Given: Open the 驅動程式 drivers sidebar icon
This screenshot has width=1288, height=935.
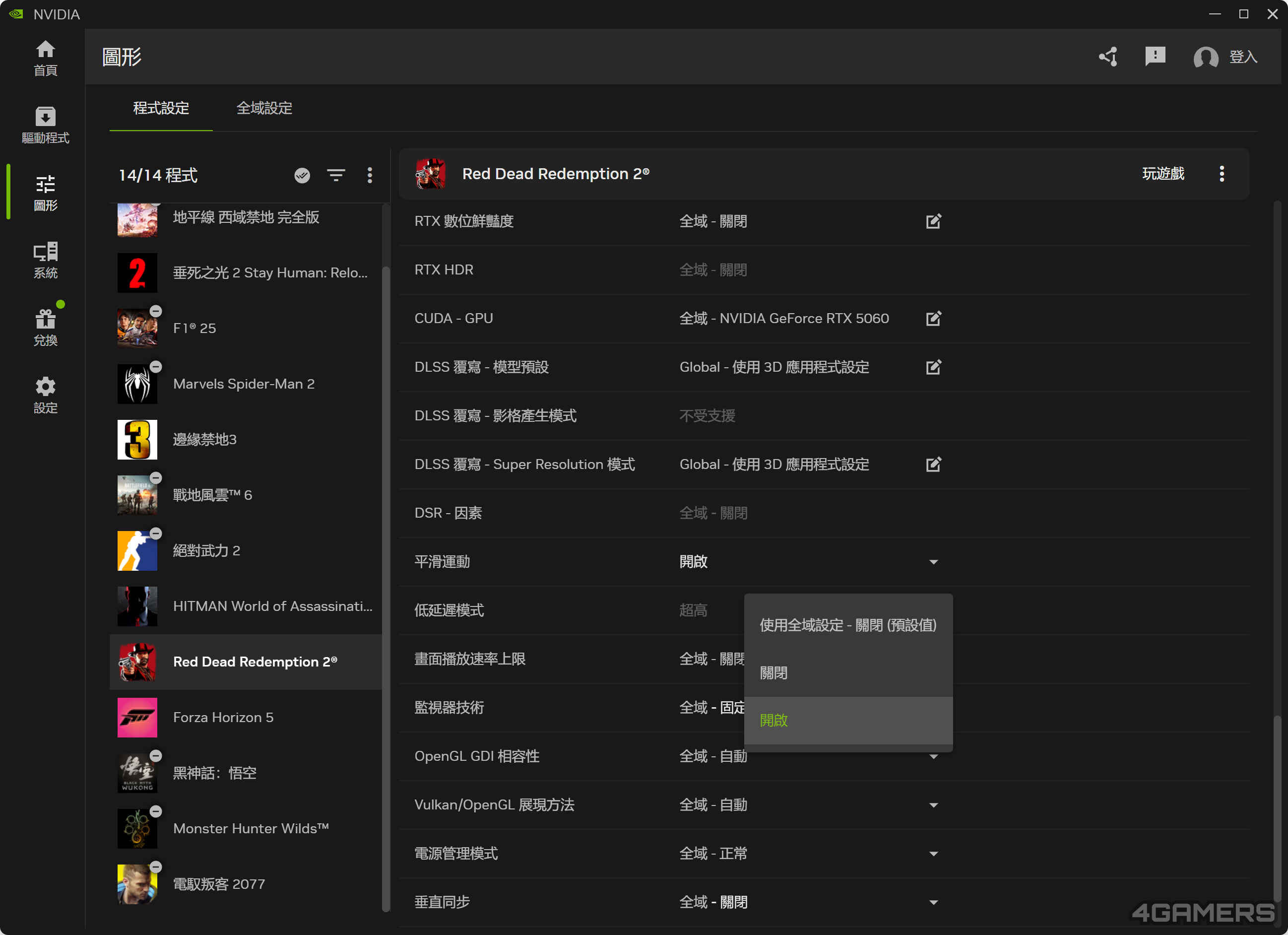Looking at the screenshot, I should [46, 125].
